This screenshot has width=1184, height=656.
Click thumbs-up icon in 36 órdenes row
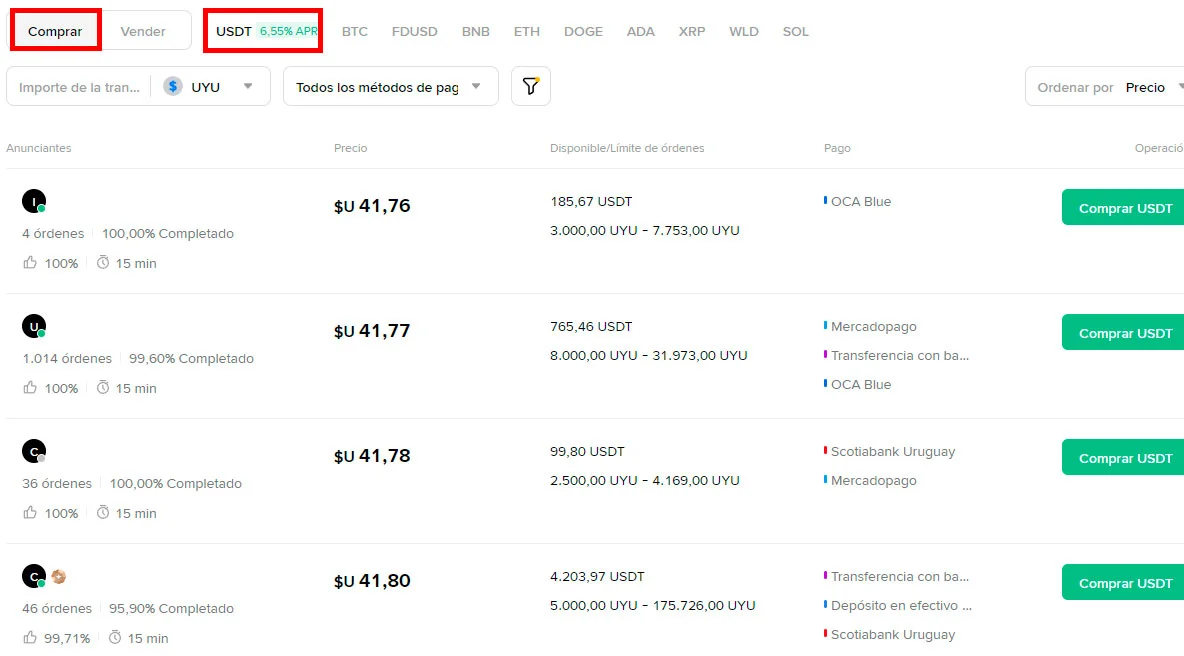point(30,513)
